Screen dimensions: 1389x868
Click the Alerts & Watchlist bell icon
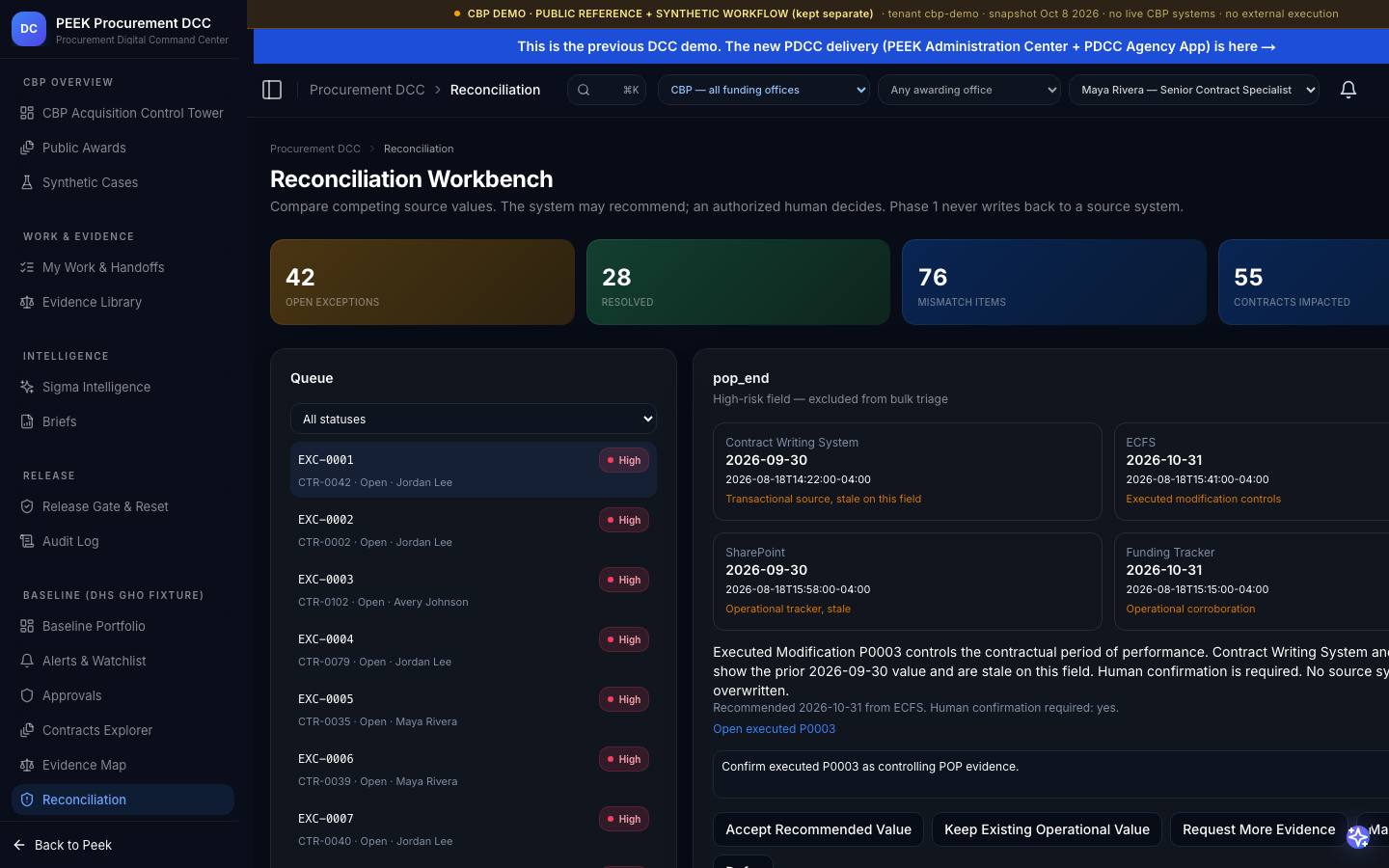coord(27,661)
